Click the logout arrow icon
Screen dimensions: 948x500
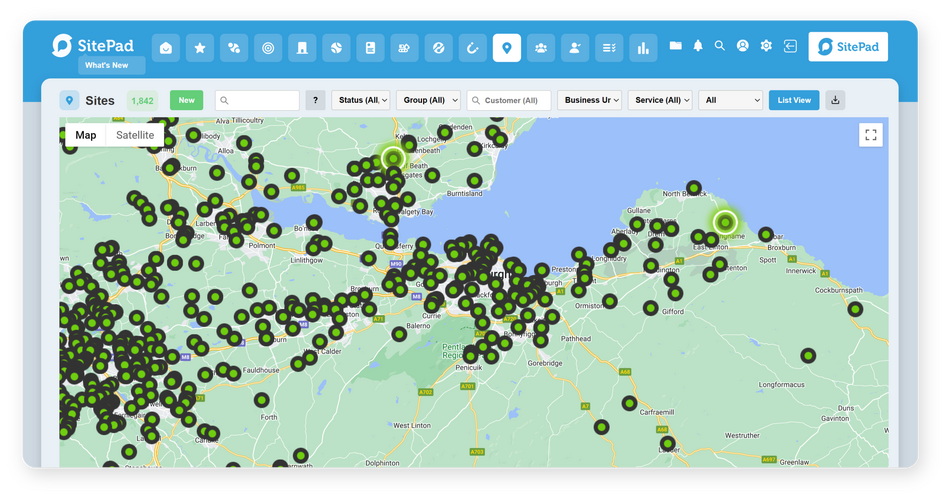[x=790, y=46]
